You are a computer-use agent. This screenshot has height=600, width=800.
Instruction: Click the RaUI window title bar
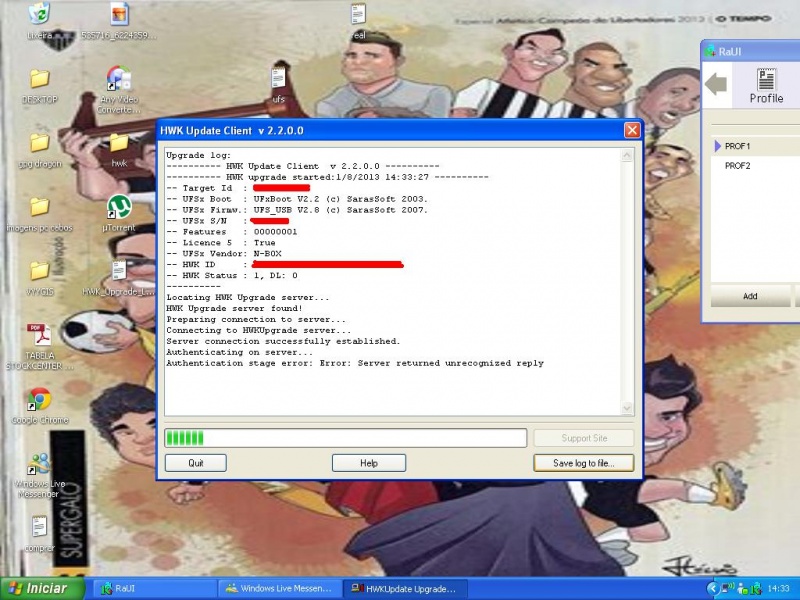coord(751,51)
